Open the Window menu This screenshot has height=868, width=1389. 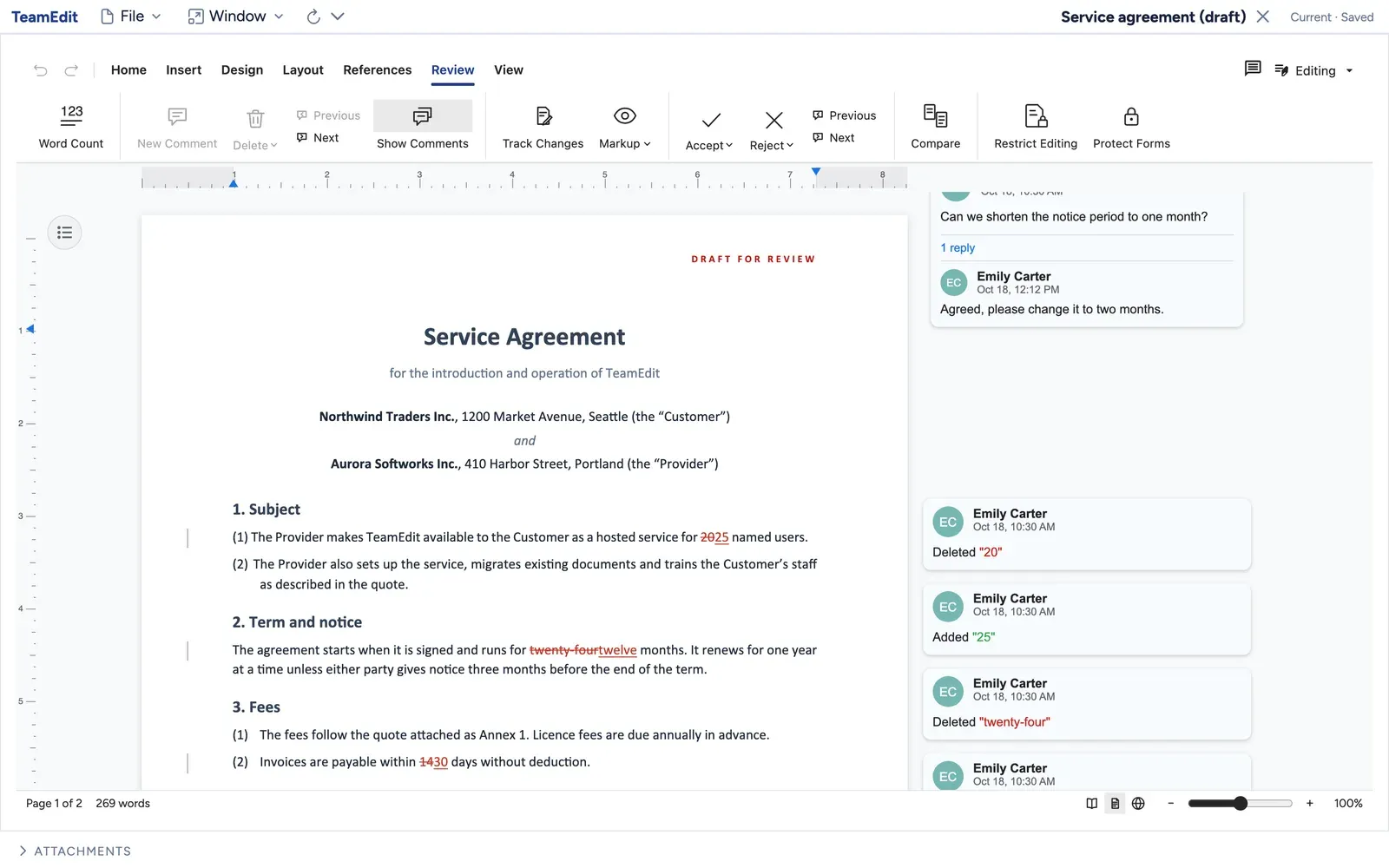coord(236,16)
